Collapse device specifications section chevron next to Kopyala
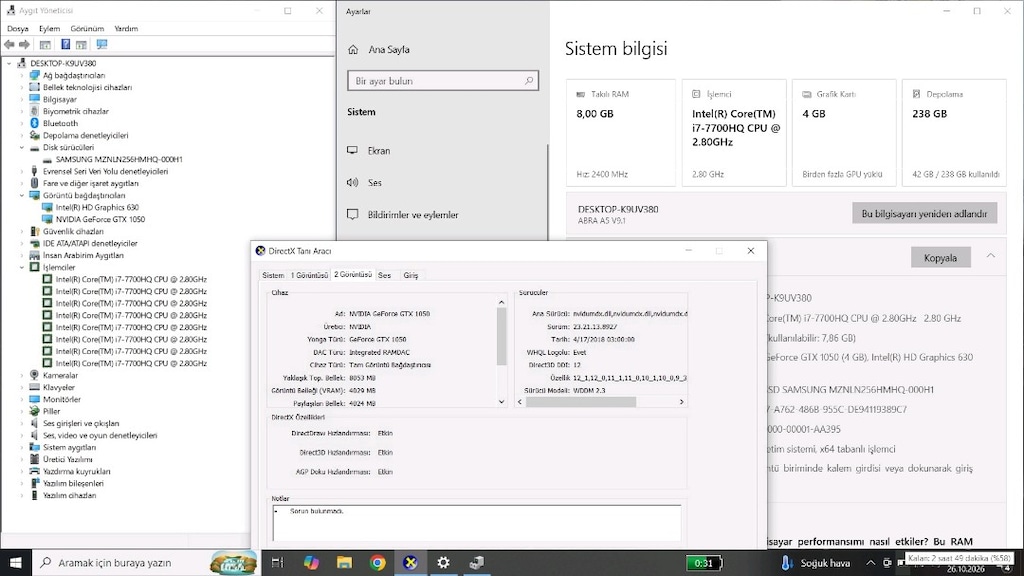1024x576 pixels. (991, 256)
